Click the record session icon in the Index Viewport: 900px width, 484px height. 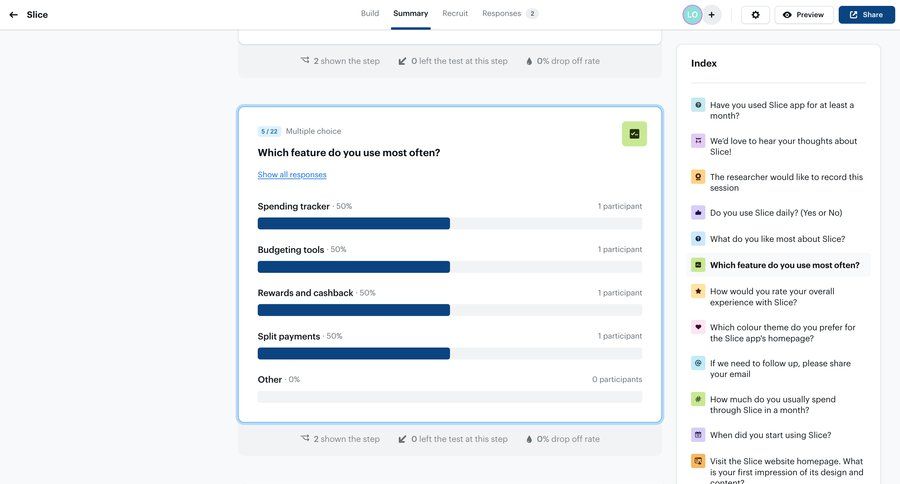coord(698,177)
